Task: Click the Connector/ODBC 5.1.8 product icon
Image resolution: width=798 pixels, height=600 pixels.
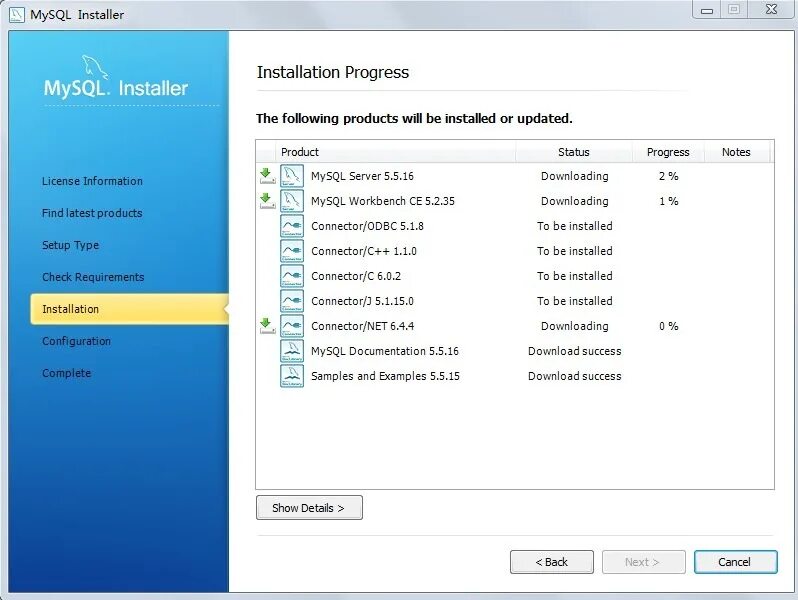Action: (x=292, y=225)
